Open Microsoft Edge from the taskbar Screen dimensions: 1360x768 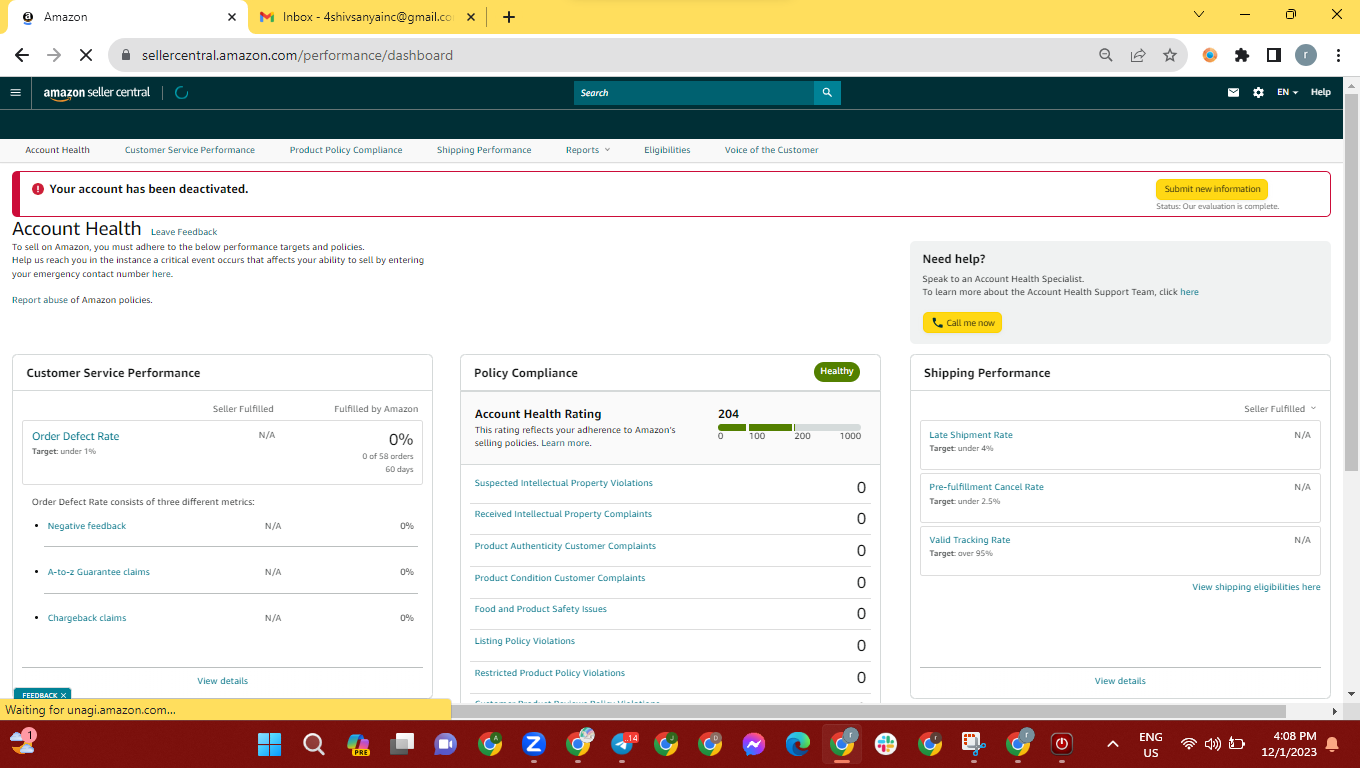tap(798, 744)
